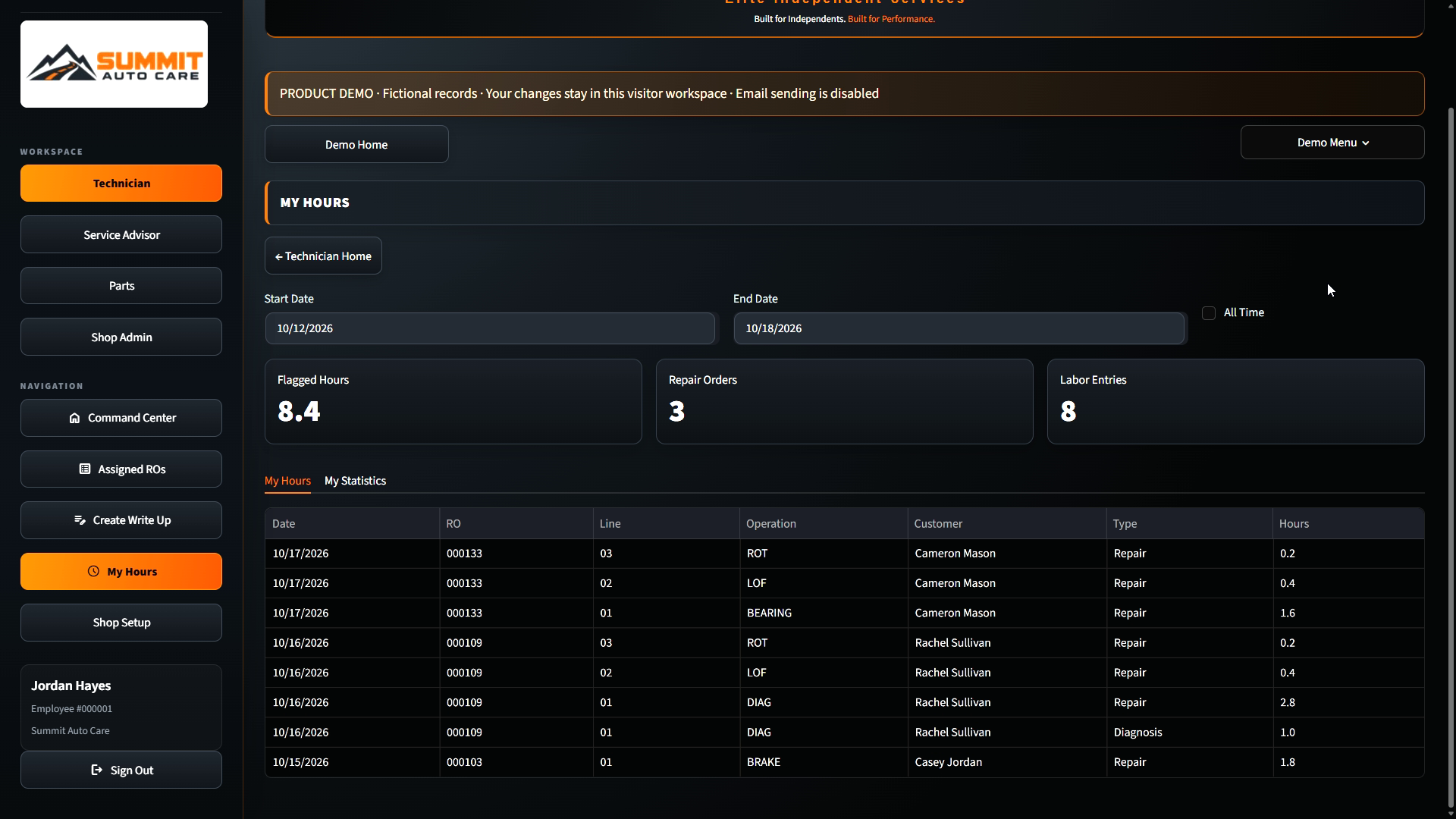The image size is (1456, 819).
Task: Click the Operation column header
Action: [824, 524]
